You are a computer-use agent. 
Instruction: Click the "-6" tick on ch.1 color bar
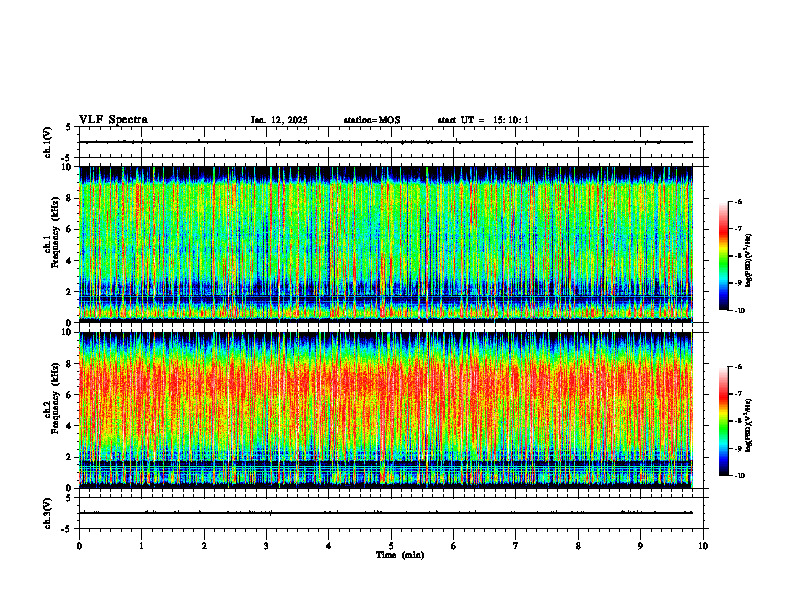(738, 202)
